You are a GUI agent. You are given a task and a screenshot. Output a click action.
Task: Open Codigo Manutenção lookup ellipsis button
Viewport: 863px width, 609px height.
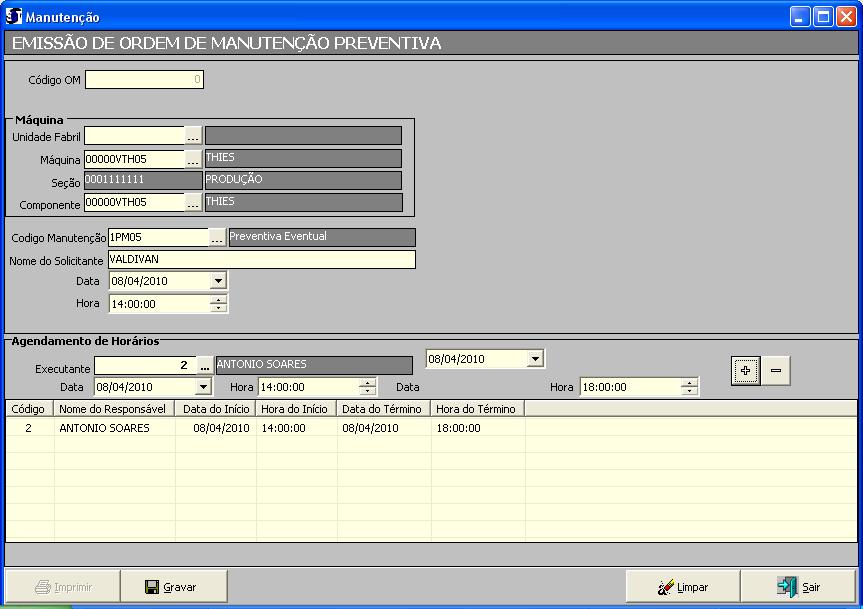(x=217, y=238)
